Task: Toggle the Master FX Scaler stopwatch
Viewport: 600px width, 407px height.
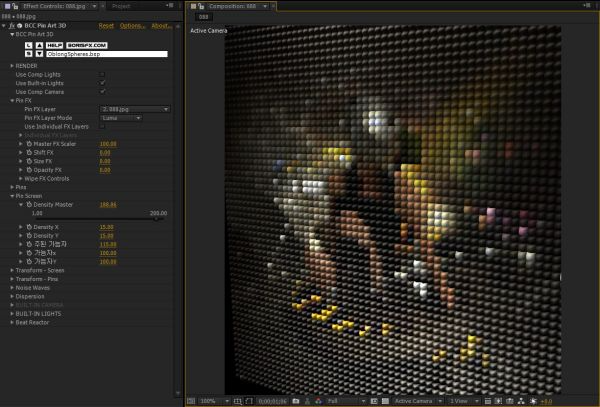Action: (x=29, y=144)
